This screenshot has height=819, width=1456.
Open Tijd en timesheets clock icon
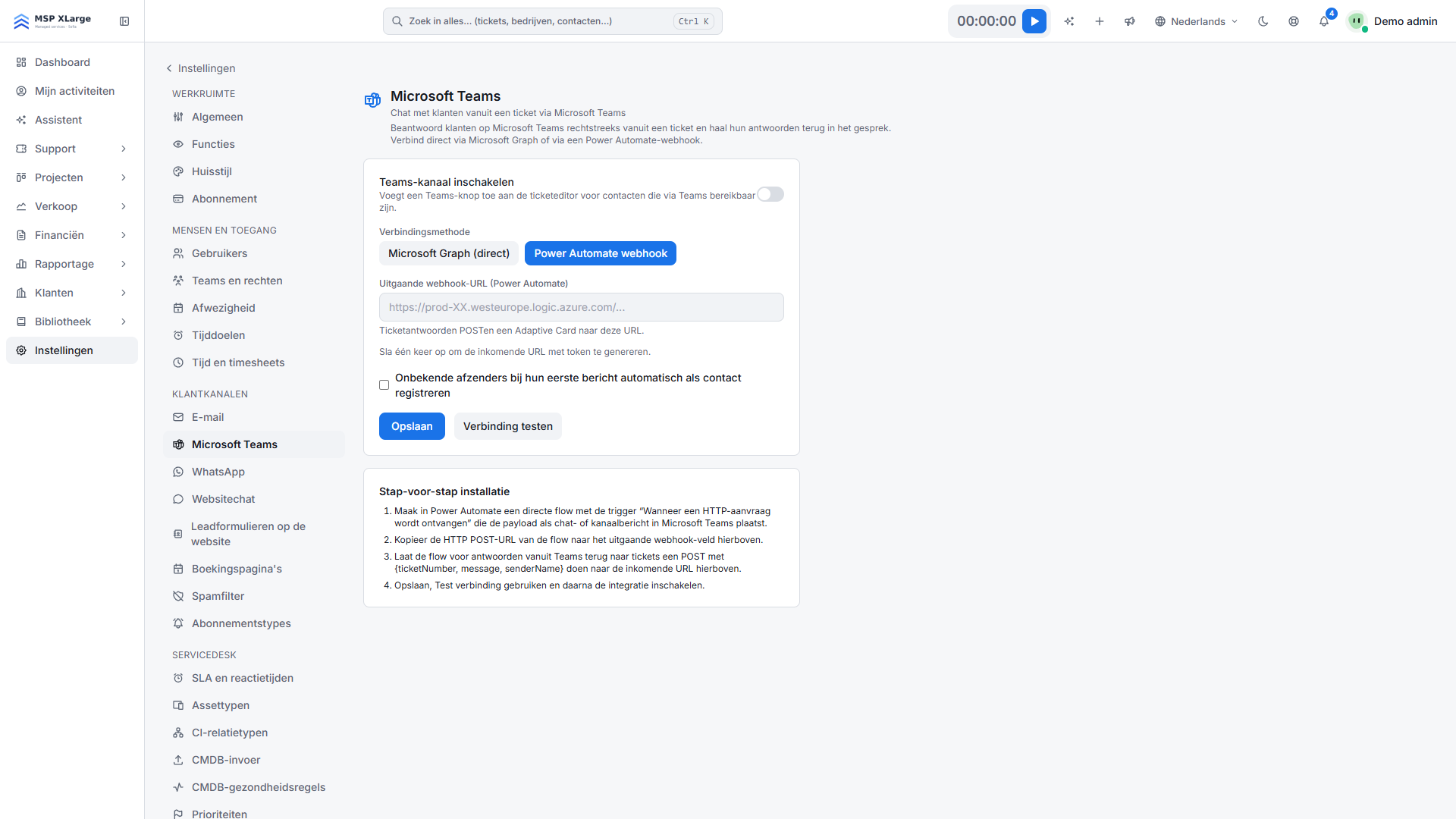(178, 362)
